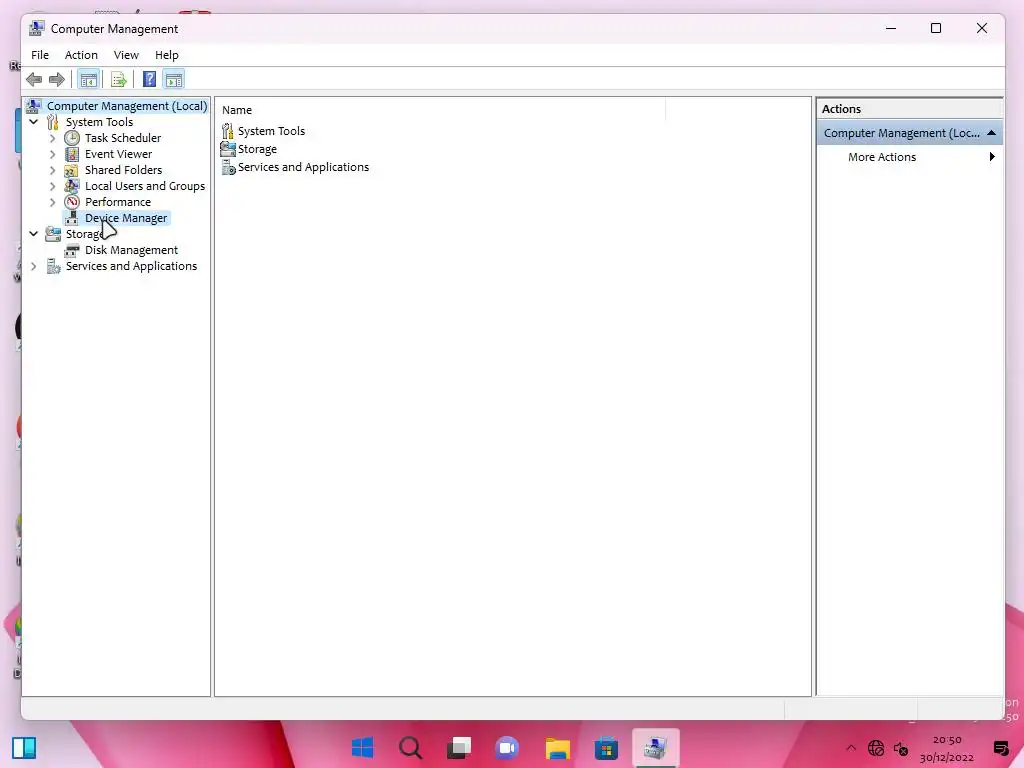Click the Performance gauge icon
This screenshot has height=768, width=1024.
(x=72, y=202)
